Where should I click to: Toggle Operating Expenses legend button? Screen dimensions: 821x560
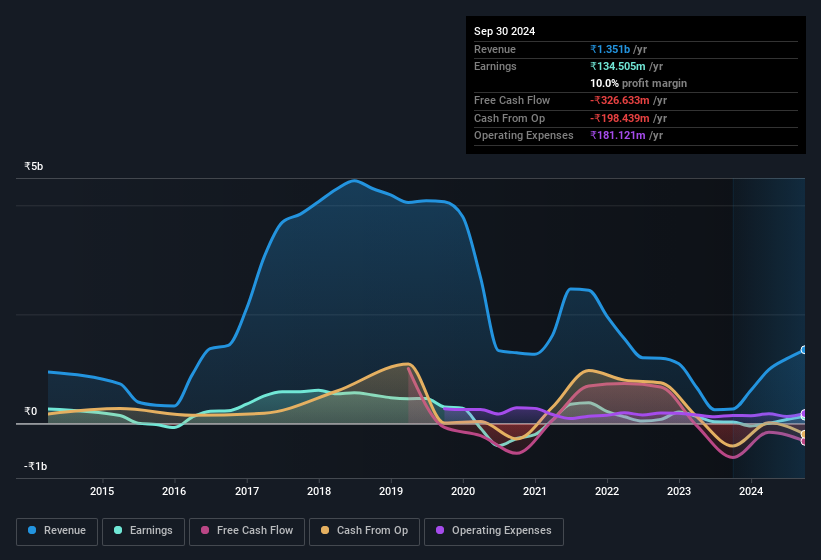494,531
